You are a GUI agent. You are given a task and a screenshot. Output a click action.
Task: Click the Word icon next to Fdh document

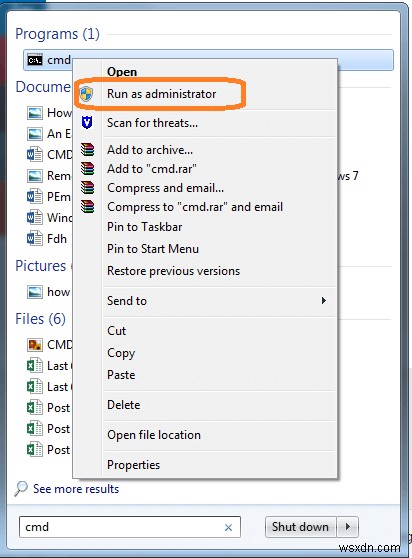pos(35,238)
